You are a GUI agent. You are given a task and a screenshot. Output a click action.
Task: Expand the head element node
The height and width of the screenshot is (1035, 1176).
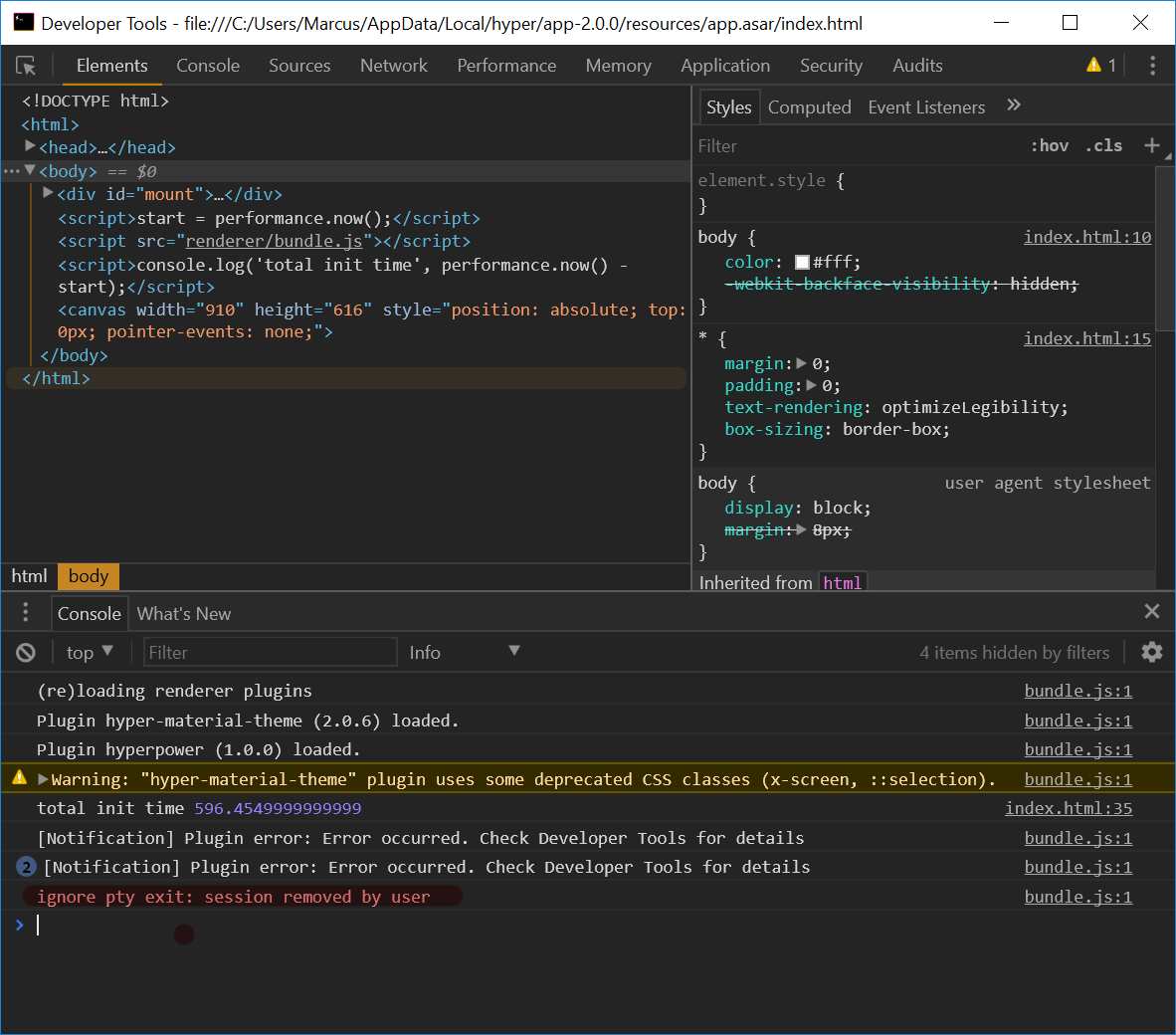click(30, 146)
